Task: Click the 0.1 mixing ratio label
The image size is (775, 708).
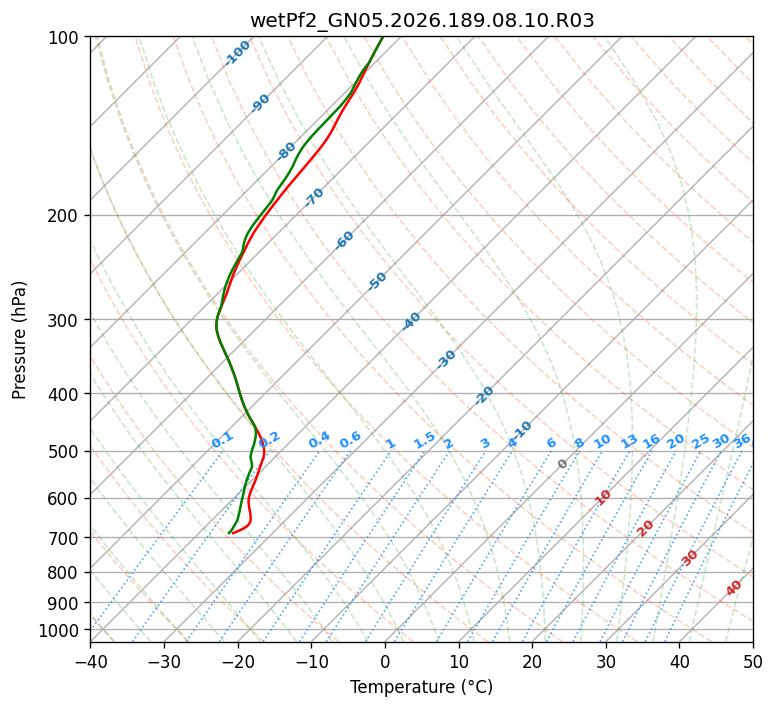Action: (x=222, y=440)
